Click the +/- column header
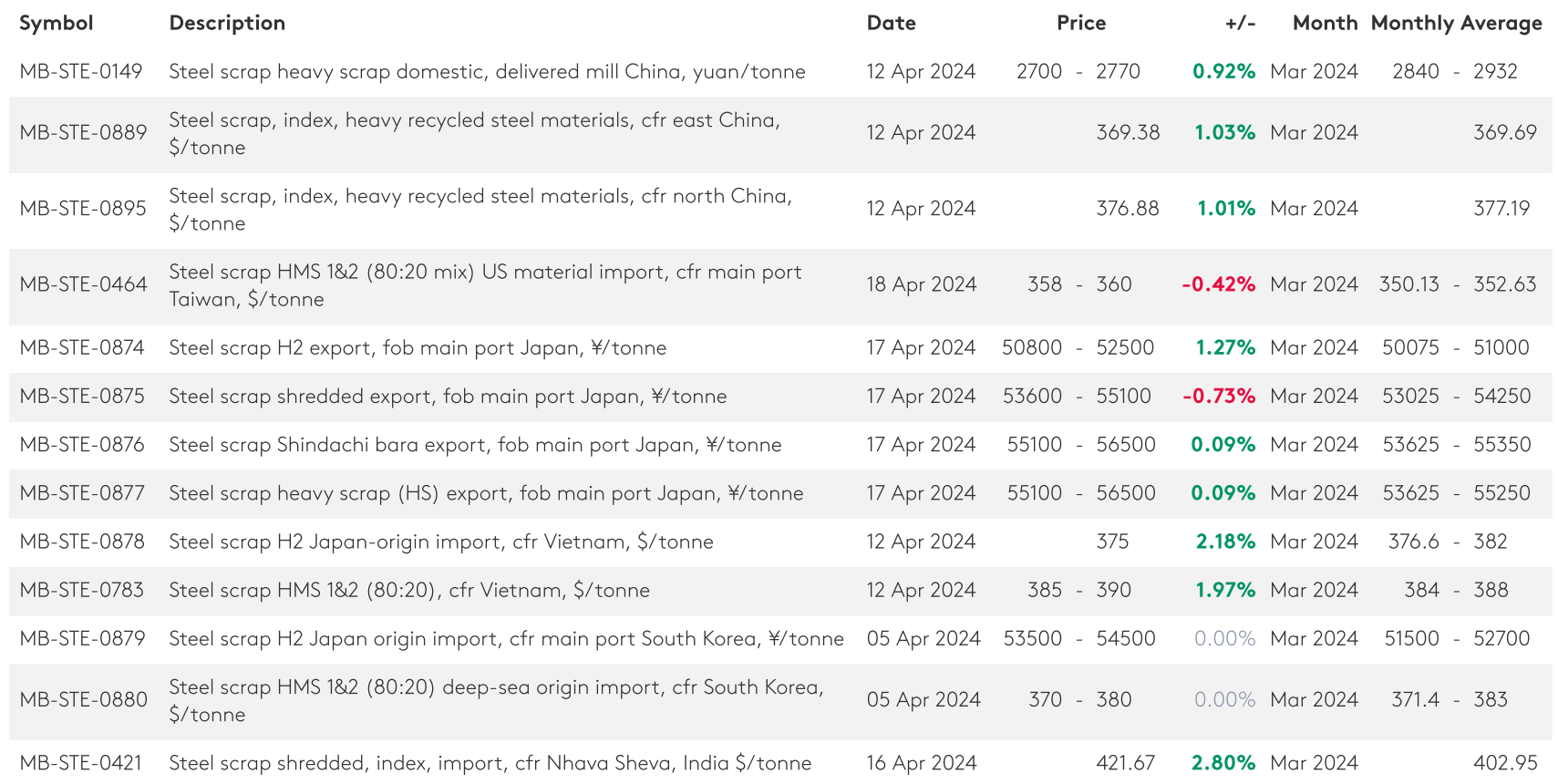The width and height of the screenshot is (1558, 784). [x=1240, y=23]
